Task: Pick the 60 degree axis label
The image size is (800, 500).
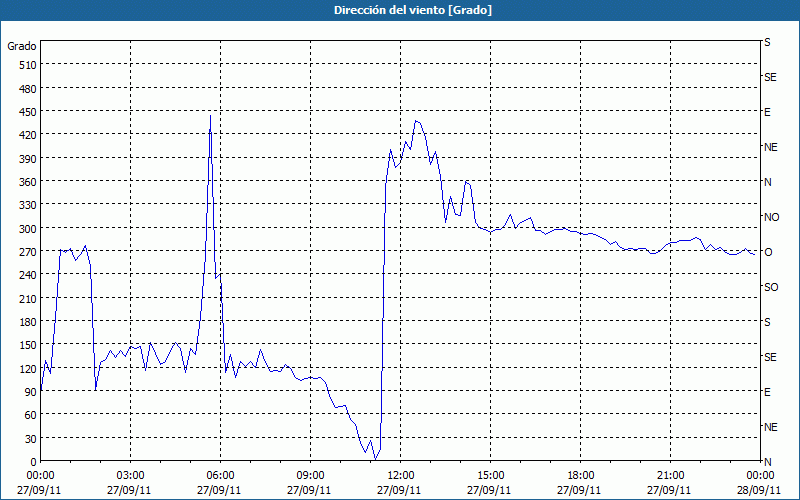Action: pyautogui.click(x=31, y=415)
